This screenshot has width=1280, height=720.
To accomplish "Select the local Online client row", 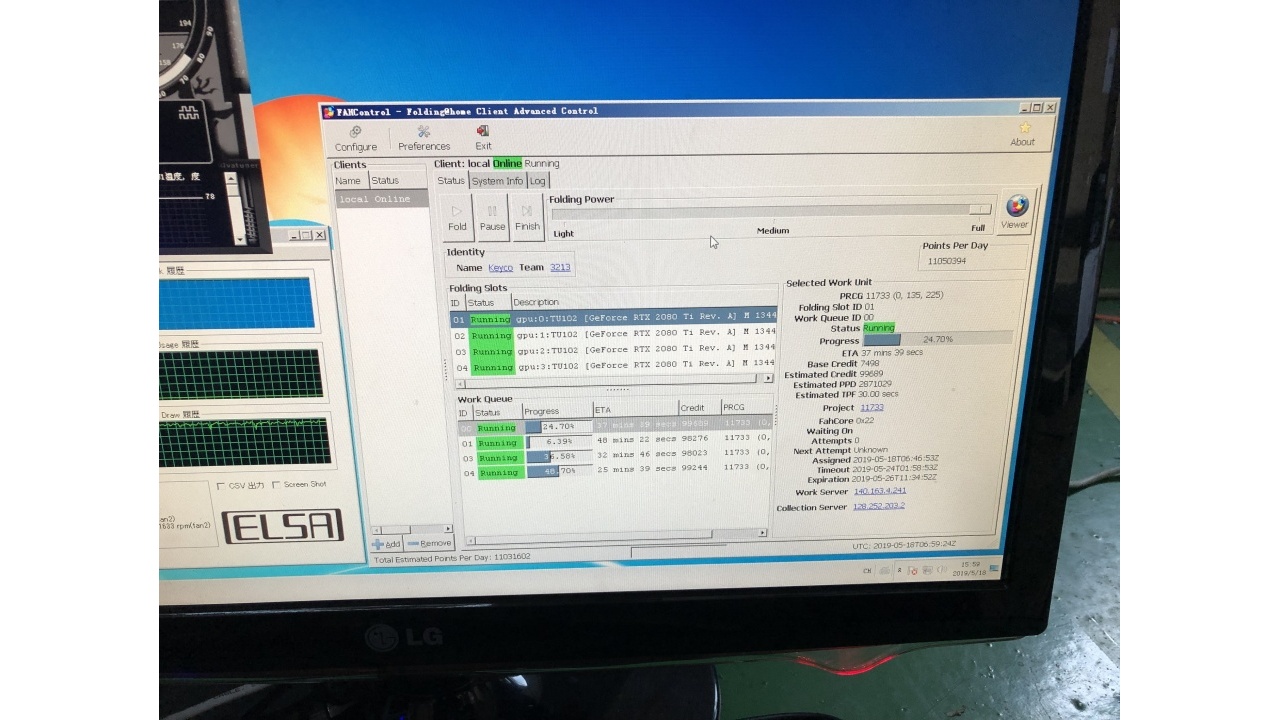I will click(381, 199).
